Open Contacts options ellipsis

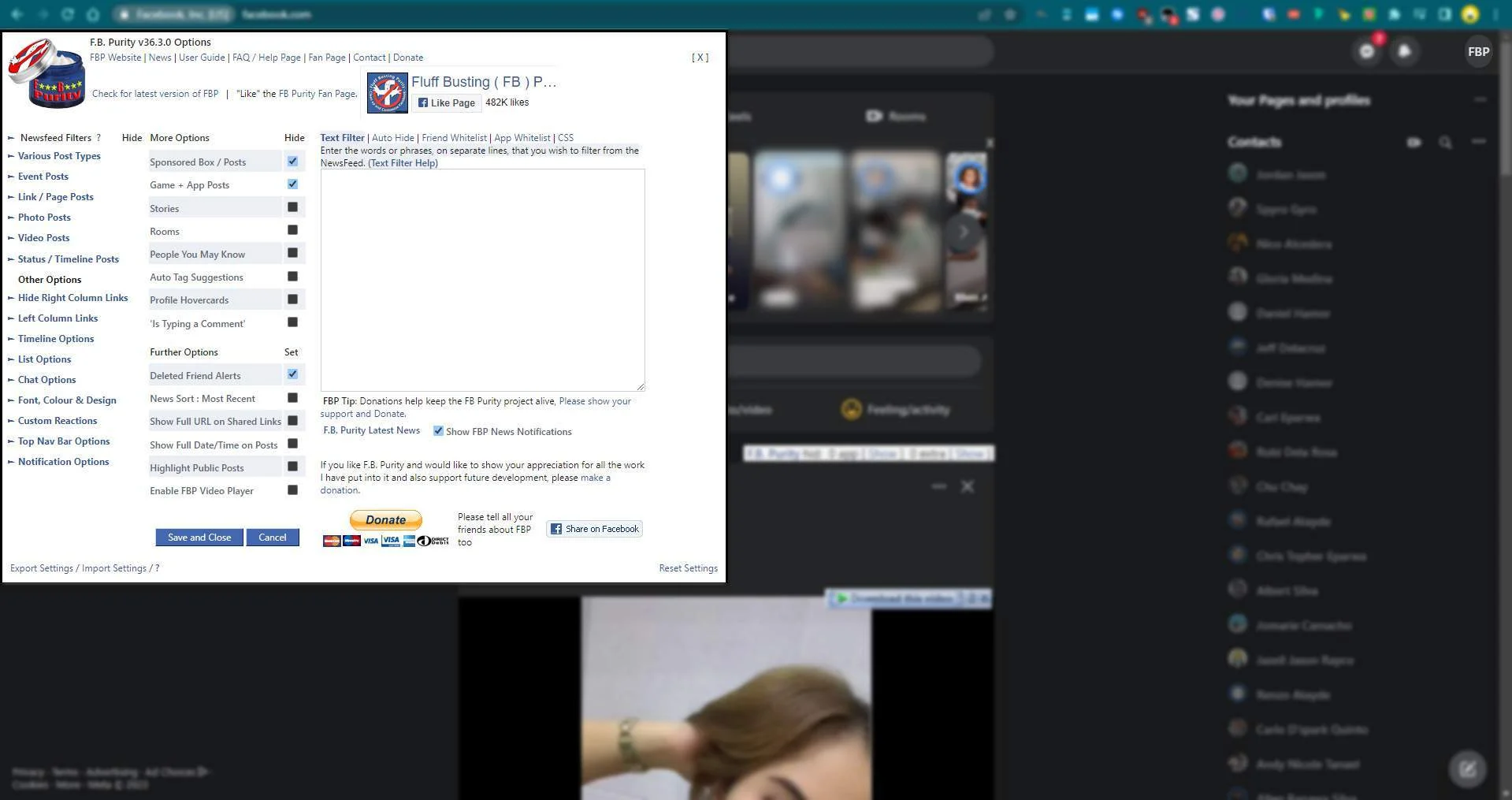1478,142
